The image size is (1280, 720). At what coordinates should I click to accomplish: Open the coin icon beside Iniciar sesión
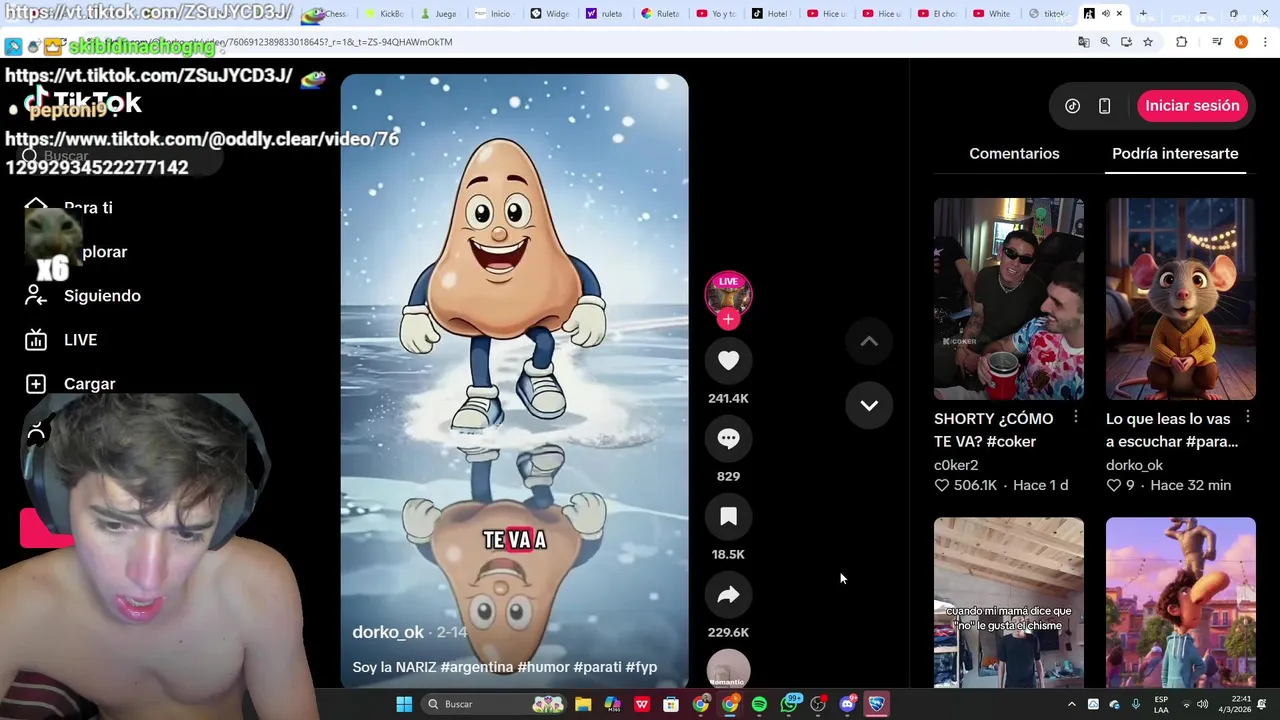[x=1072, y=106]
